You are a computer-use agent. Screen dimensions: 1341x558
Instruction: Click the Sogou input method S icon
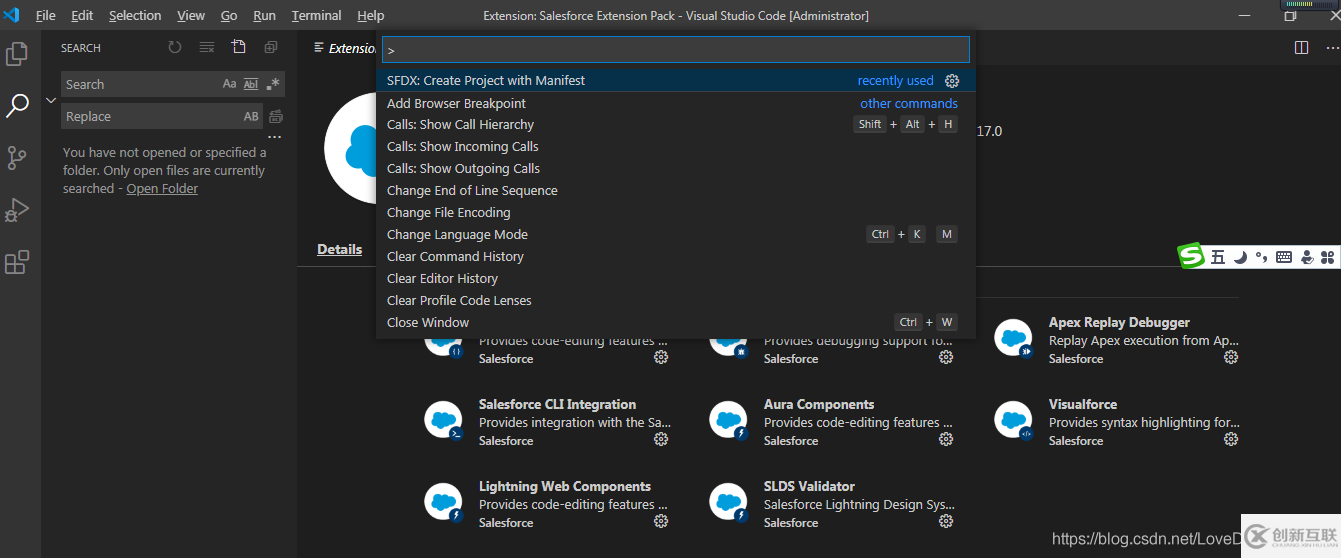pyautogui.click(x=1192, y=257)
